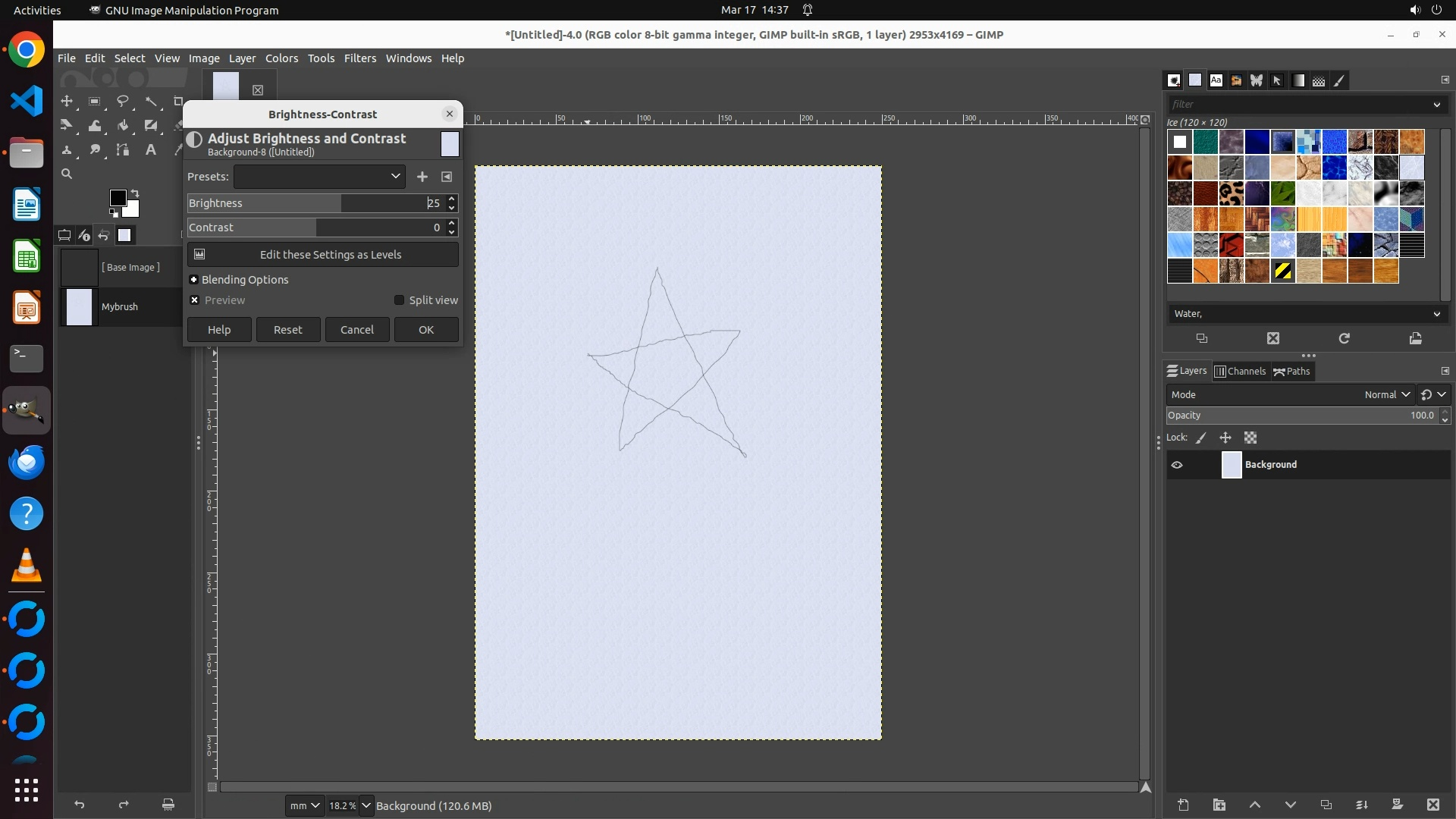Swap foreground and background colors
Image resolution: width=1456 pixels, height=819 pixels.
[135, 193]
